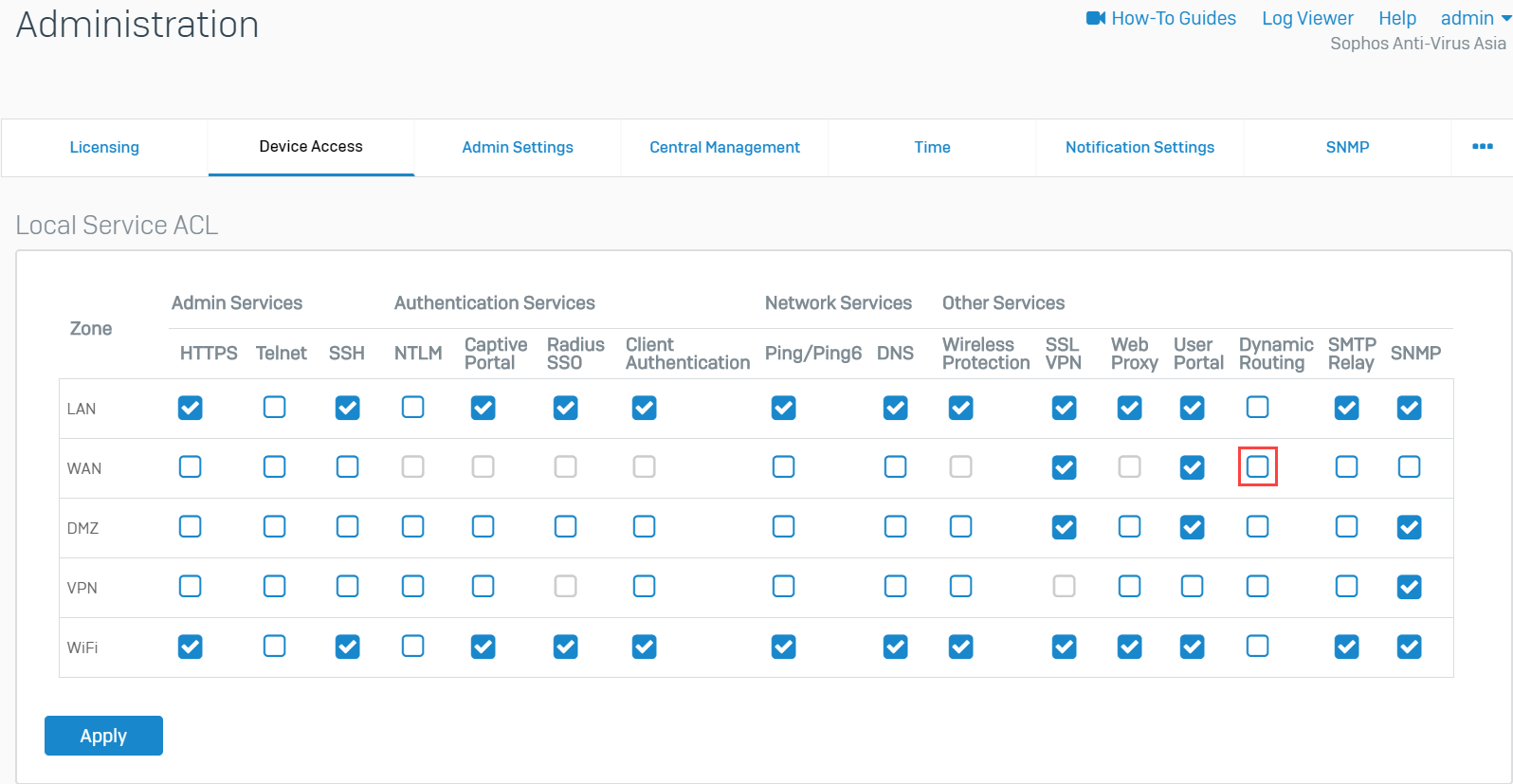Select the Notification Settings tab
The image size is (1513, 784).
(1139, 147)
